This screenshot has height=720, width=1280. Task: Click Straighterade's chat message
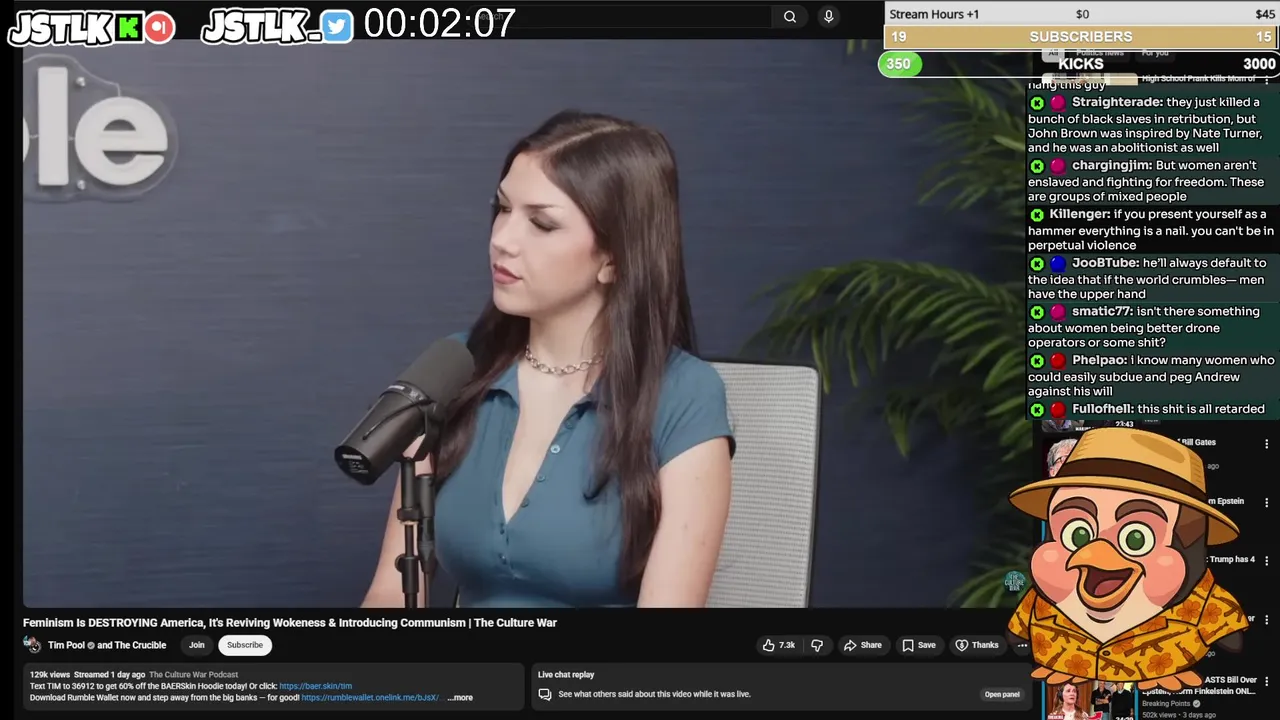click(x=1150, y=125)
